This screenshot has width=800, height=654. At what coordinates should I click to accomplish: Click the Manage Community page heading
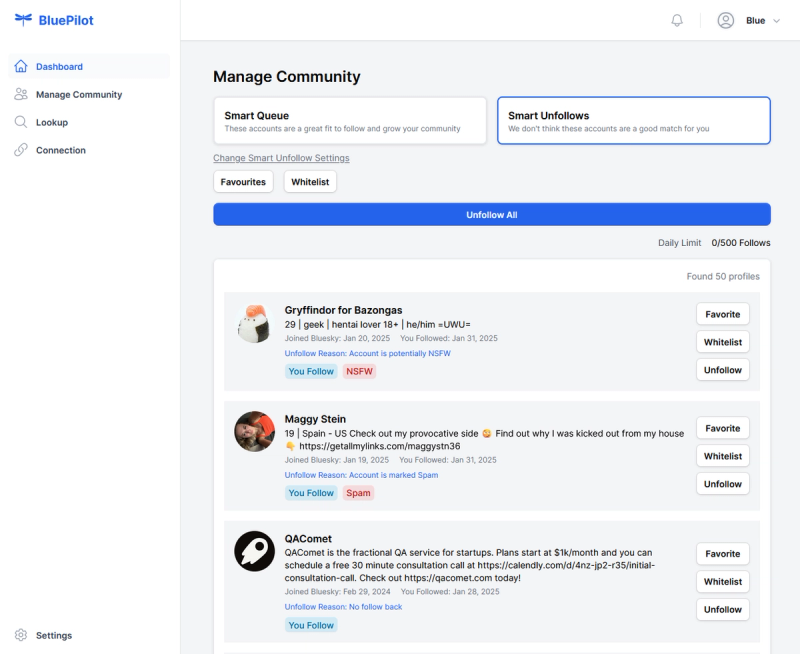point(287,77)
